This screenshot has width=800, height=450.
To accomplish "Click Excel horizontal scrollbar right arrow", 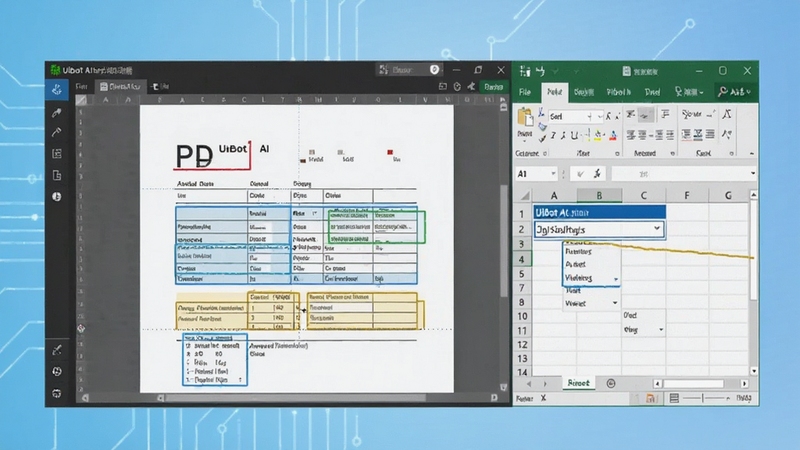I will [x=744, y=384].
